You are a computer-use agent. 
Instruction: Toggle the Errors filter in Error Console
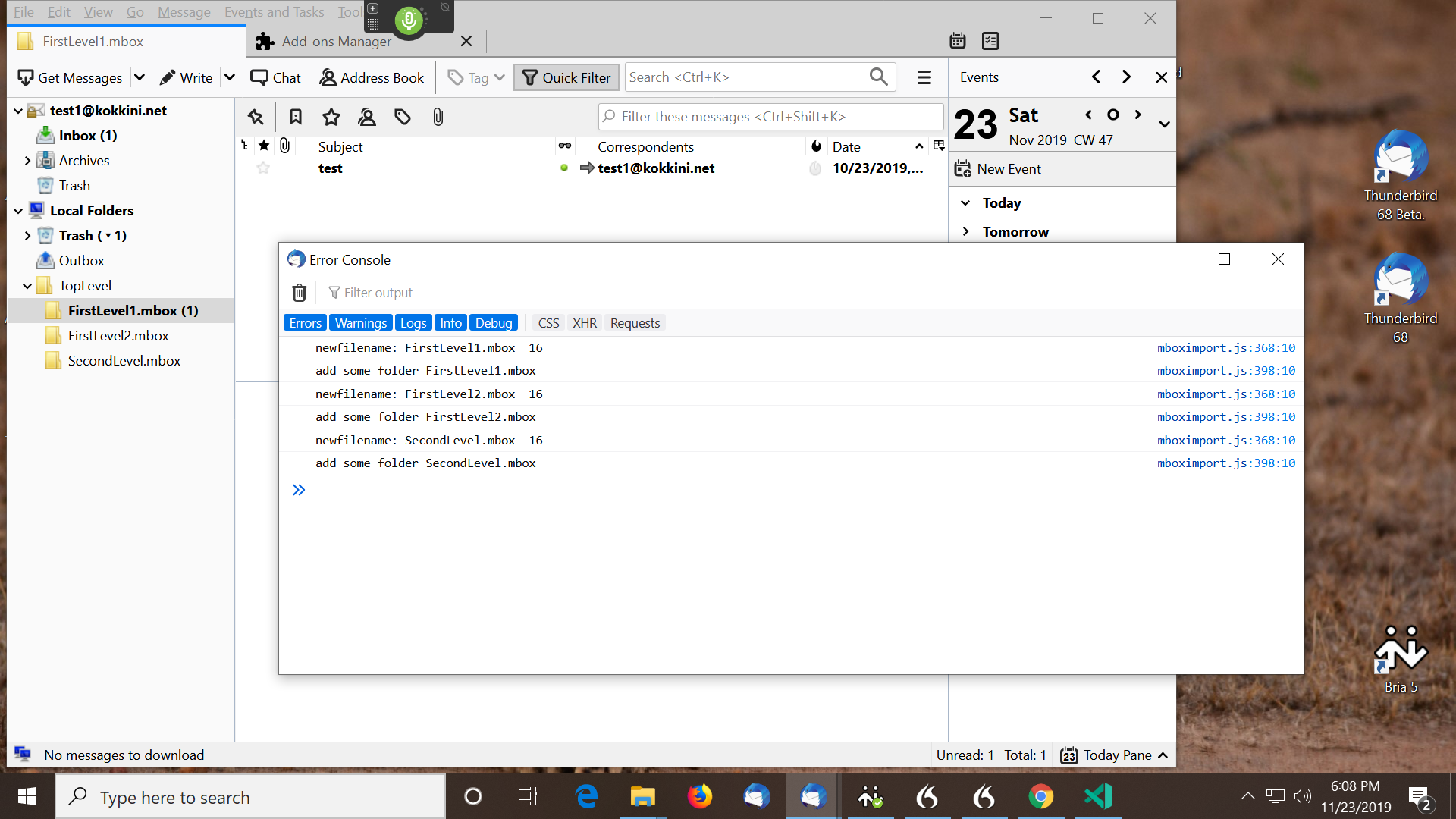click(305, 322)
